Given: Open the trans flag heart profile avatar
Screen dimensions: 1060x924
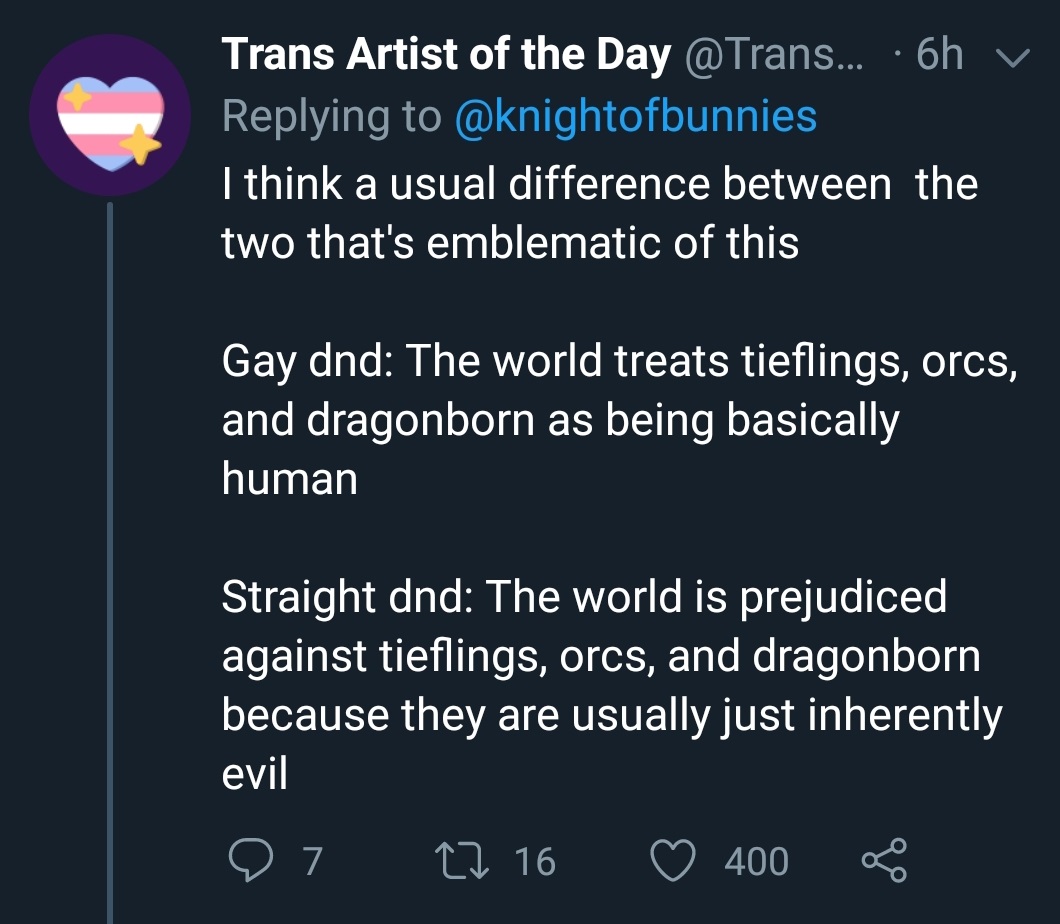Looking at the screenshot, I should pyautogui.click(x=110, y=116).
